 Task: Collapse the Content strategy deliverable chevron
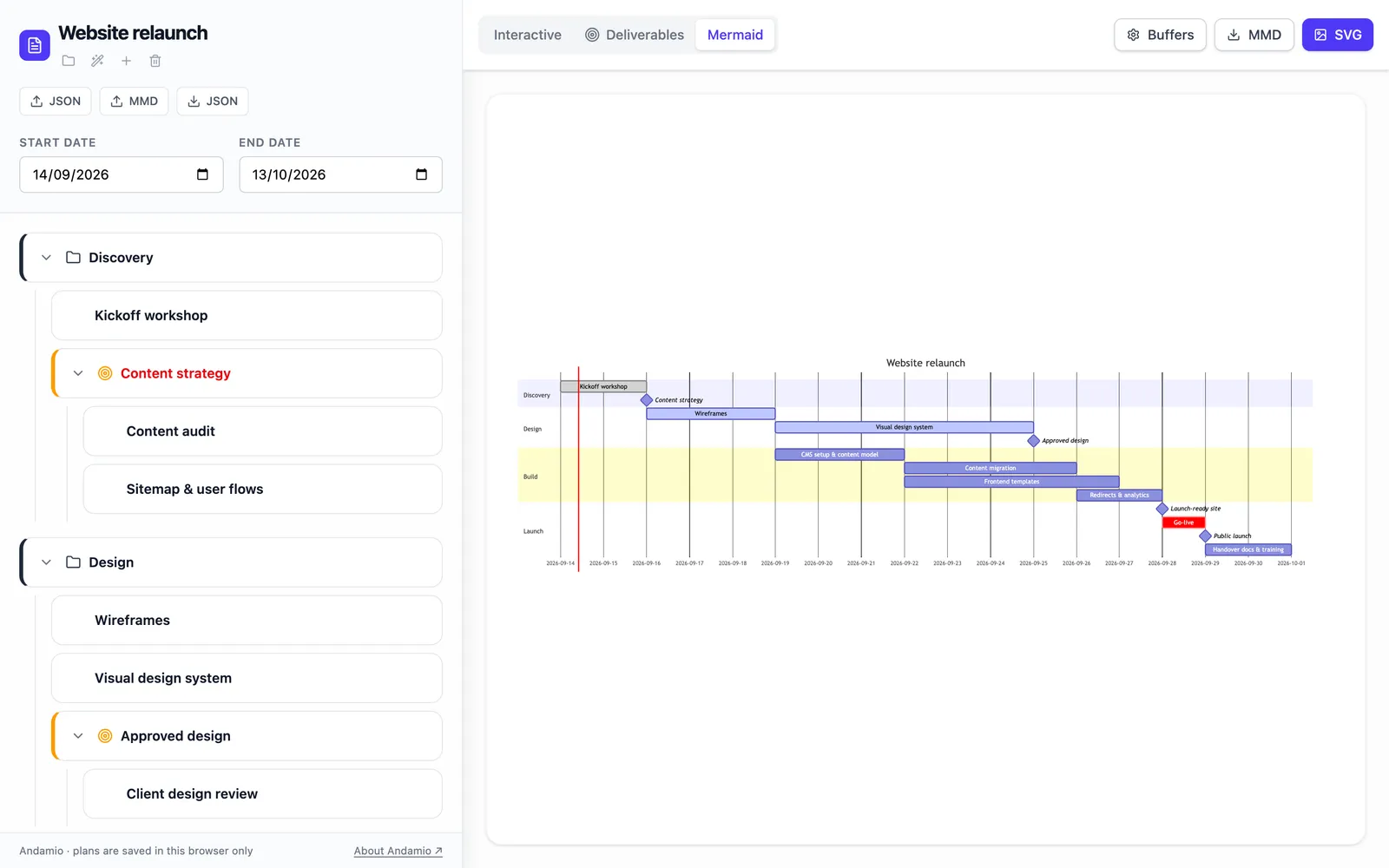click(78, 373)
